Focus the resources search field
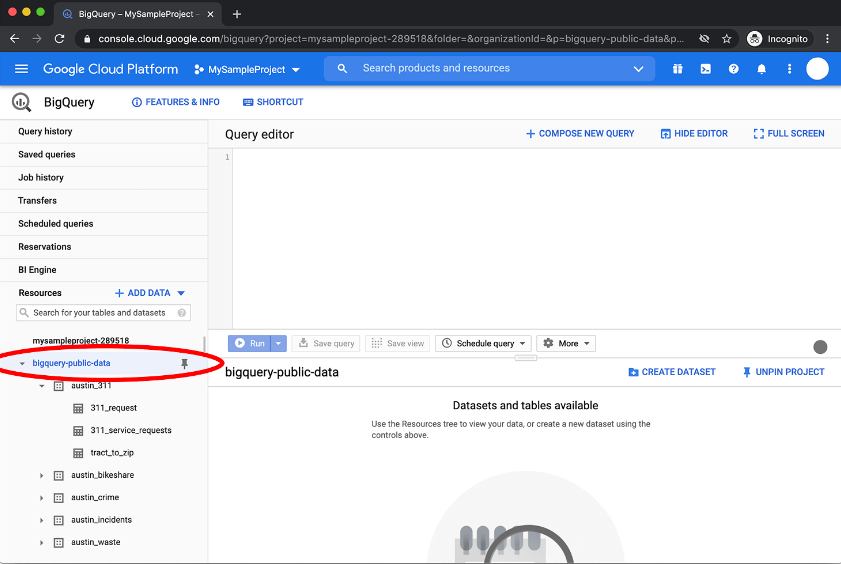Screen dimensions: 841x564 coord(104,313)
